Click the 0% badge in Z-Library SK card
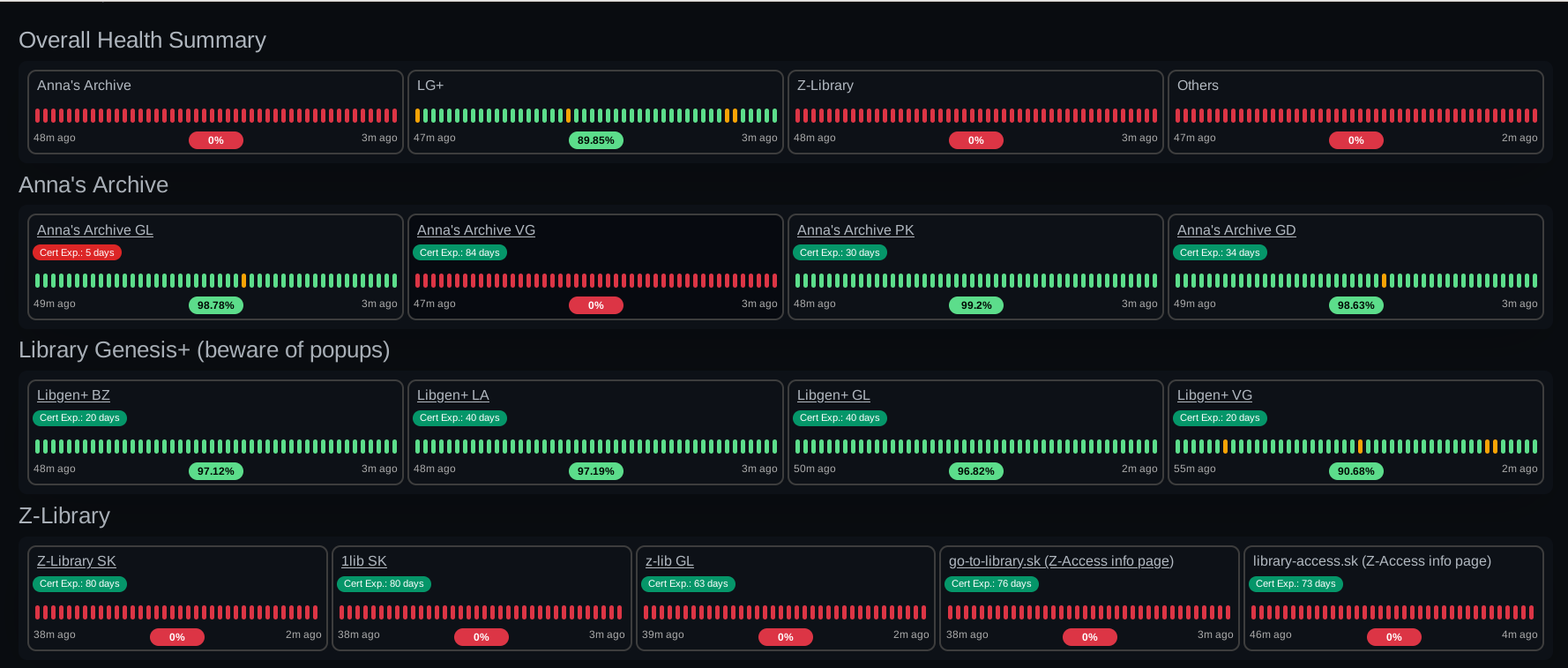Screen dimensions: 1568x668 [177, 637]
